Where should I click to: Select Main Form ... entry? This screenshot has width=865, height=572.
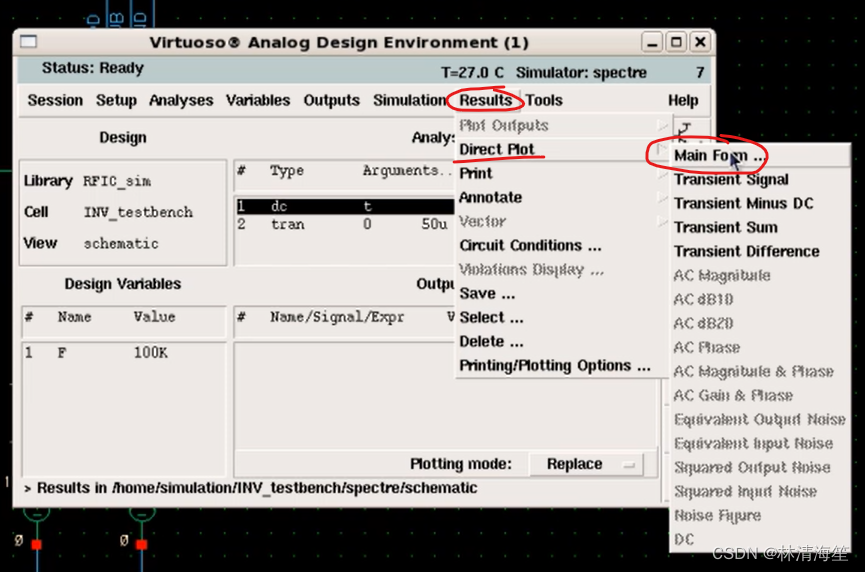(x=760, y=156)
